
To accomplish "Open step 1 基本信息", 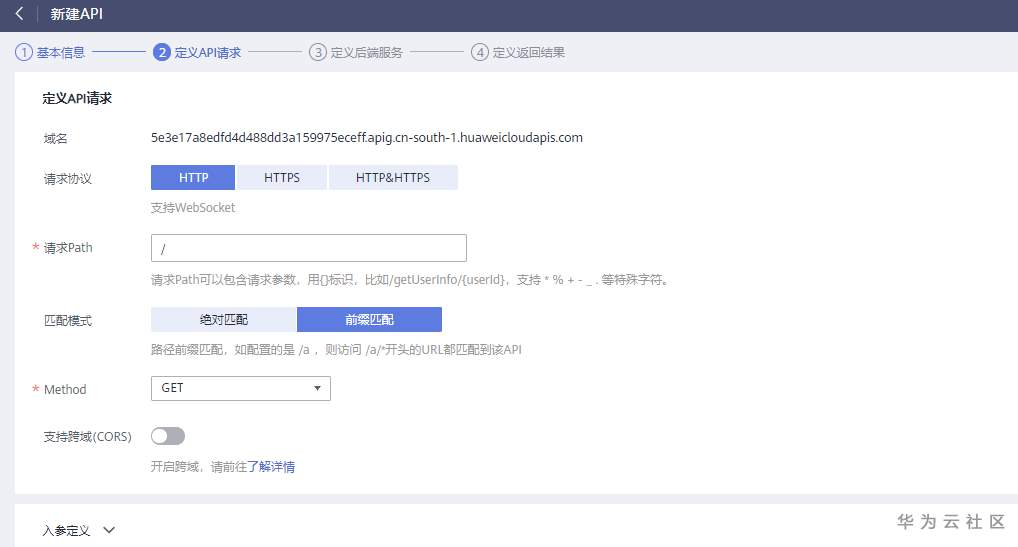I will (x=51, y=53).
